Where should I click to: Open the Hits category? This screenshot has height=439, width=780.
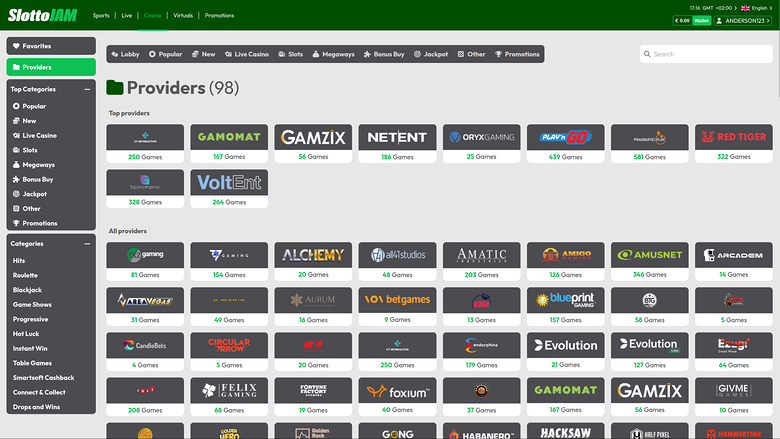point(19,261)
